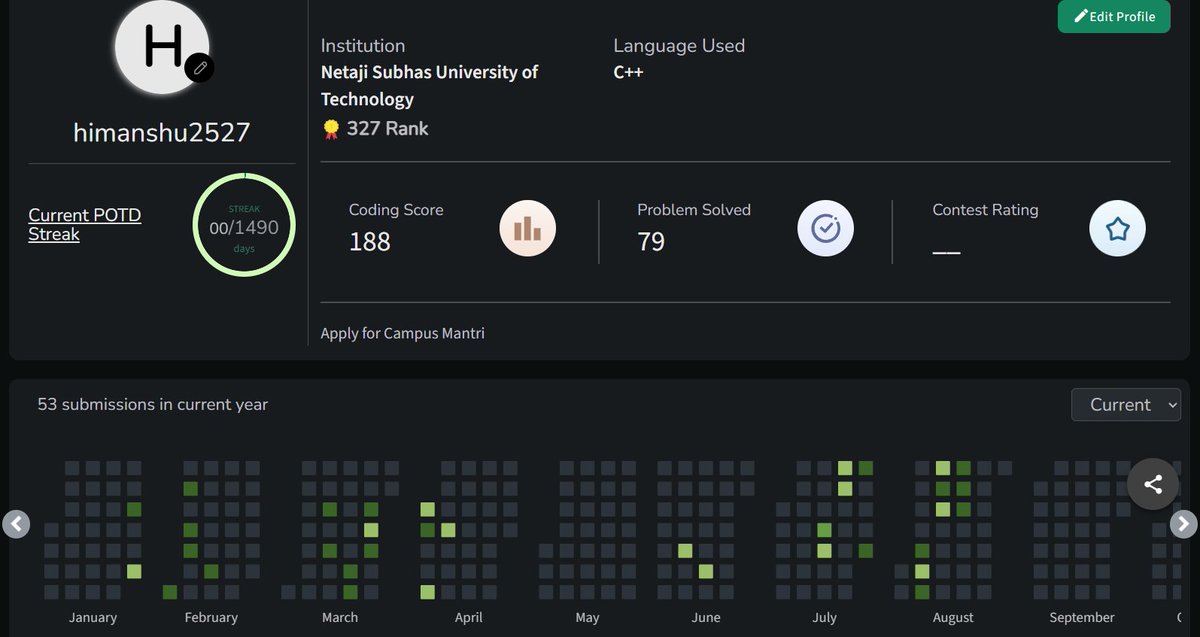The width and height of the screenshot is (1200, 637).
Task: Open the Current POTD Streak link
Action: (x=84, y=224)
